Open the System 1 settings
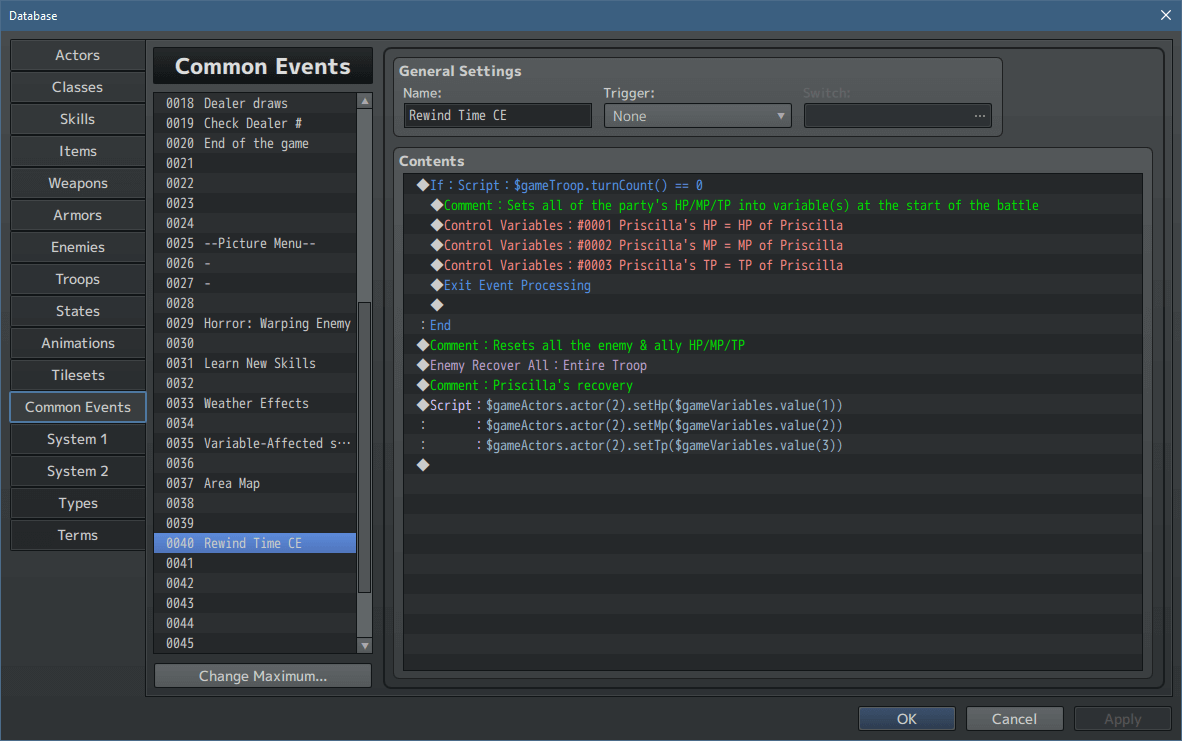Screen dimensions: 1182x741 tap(77, 439)
